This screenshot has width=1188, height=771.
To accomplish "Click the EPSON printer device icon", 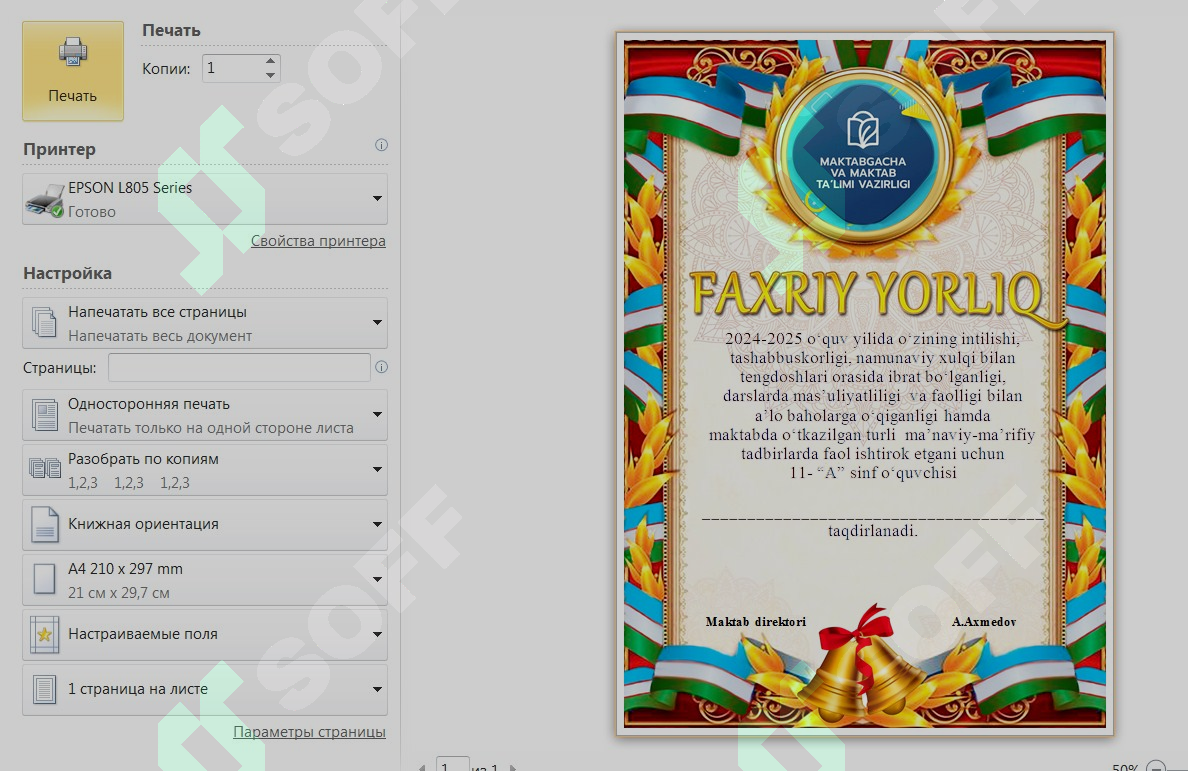I will (x=44, y=197).
